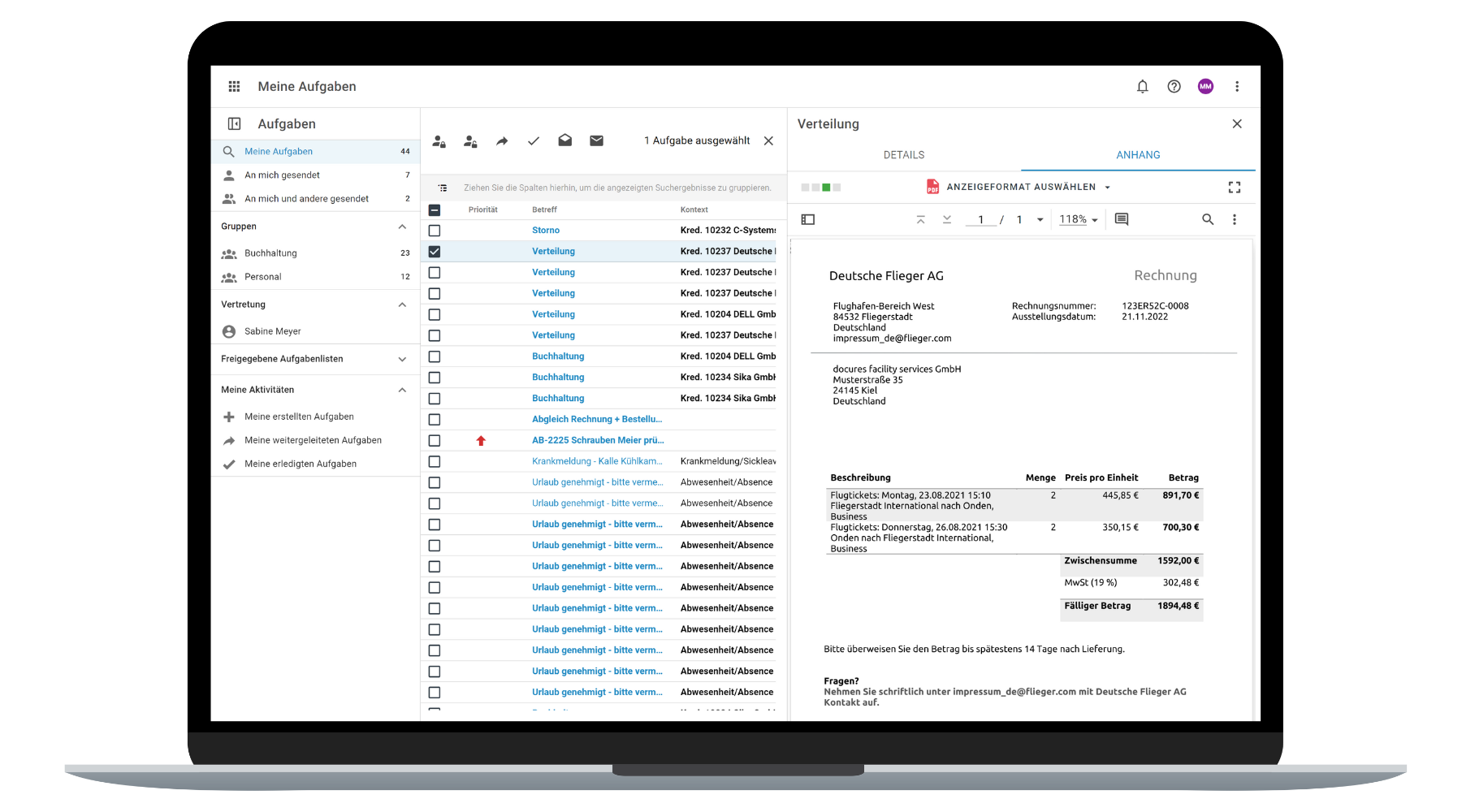Open the PDF search with the magnifier icon
1462x812 pixels.
[1207, 218]
